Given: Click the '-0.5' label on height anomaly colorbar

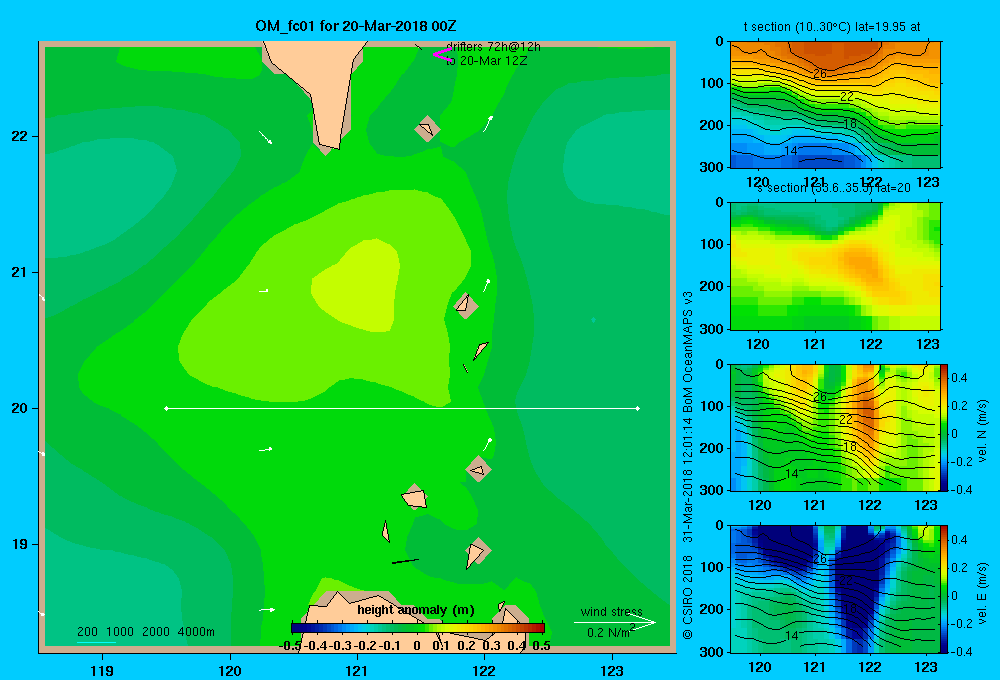Looking at the screenshot, I should coord(291,646).
